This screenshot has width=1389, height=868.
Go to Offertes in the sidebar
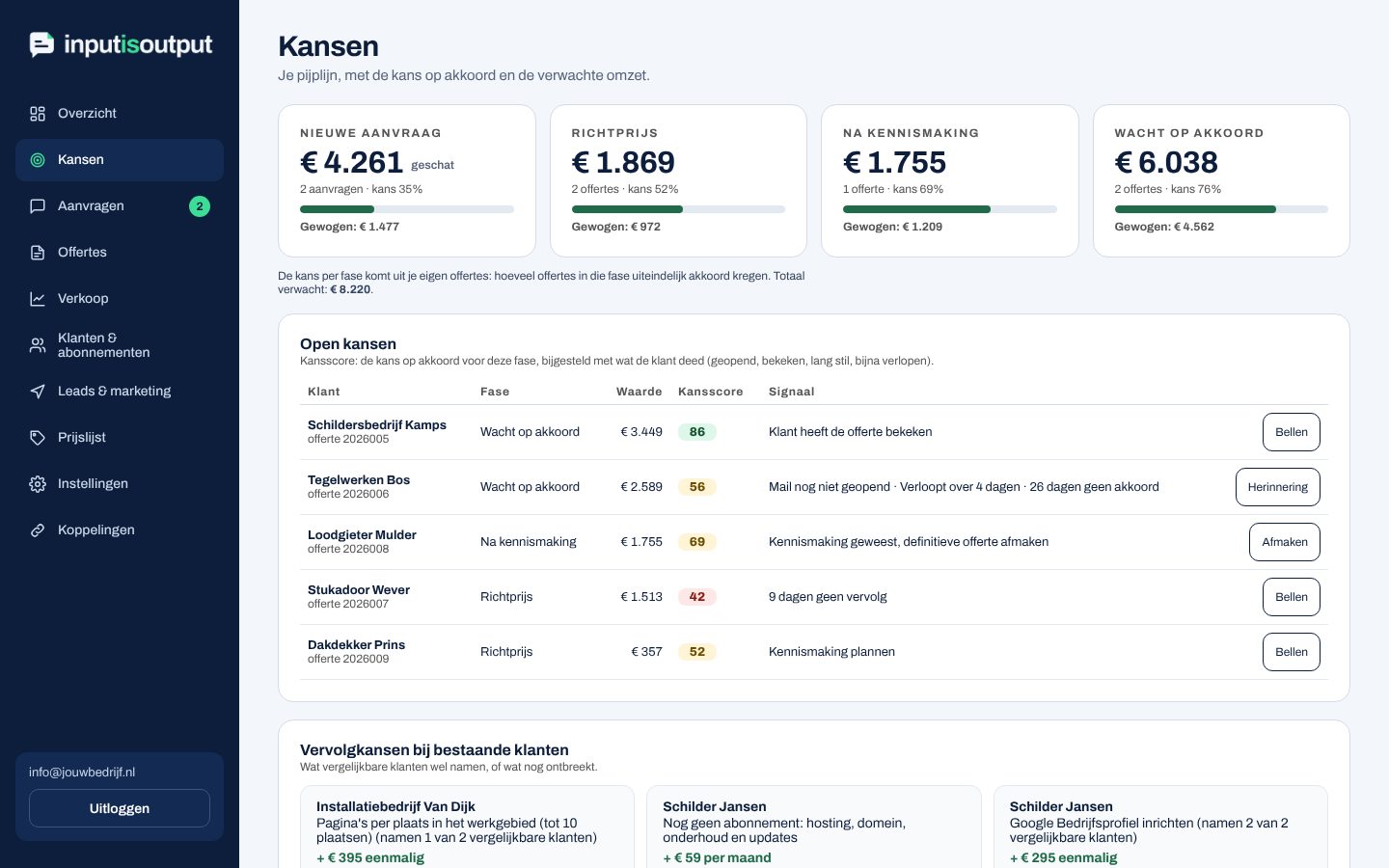click(x=120, y=253)
